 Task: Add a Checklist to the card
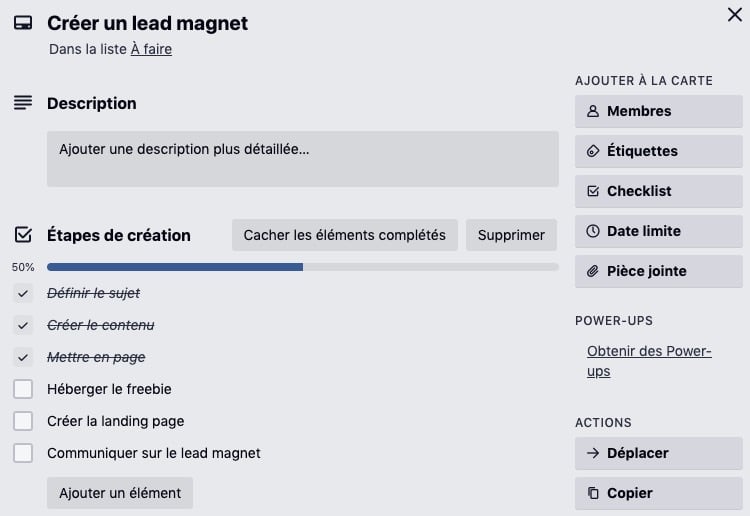658,191
